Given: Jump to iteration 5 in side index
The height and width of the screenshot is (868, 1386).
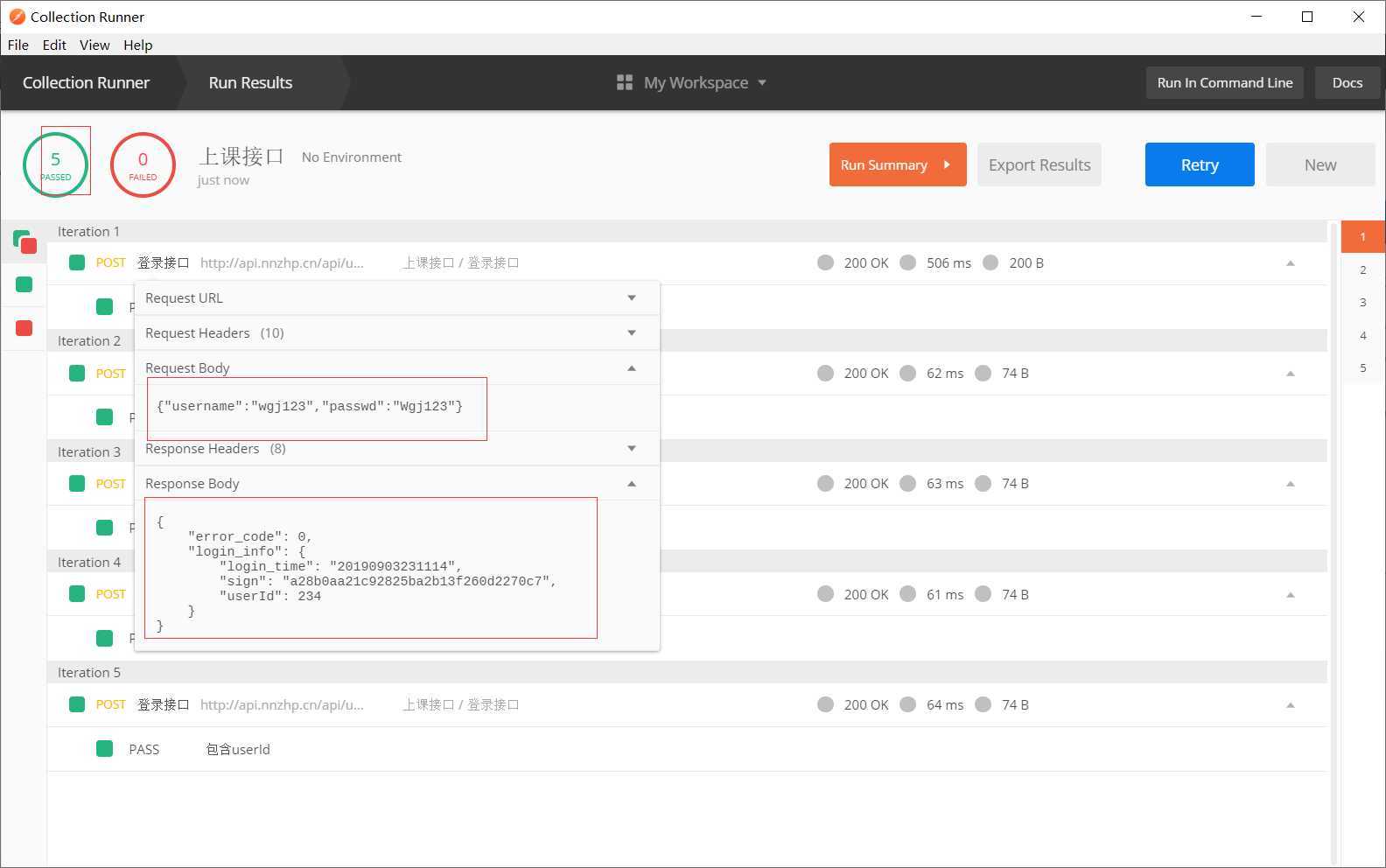Looking at the screenshot, I should 1362,367.
